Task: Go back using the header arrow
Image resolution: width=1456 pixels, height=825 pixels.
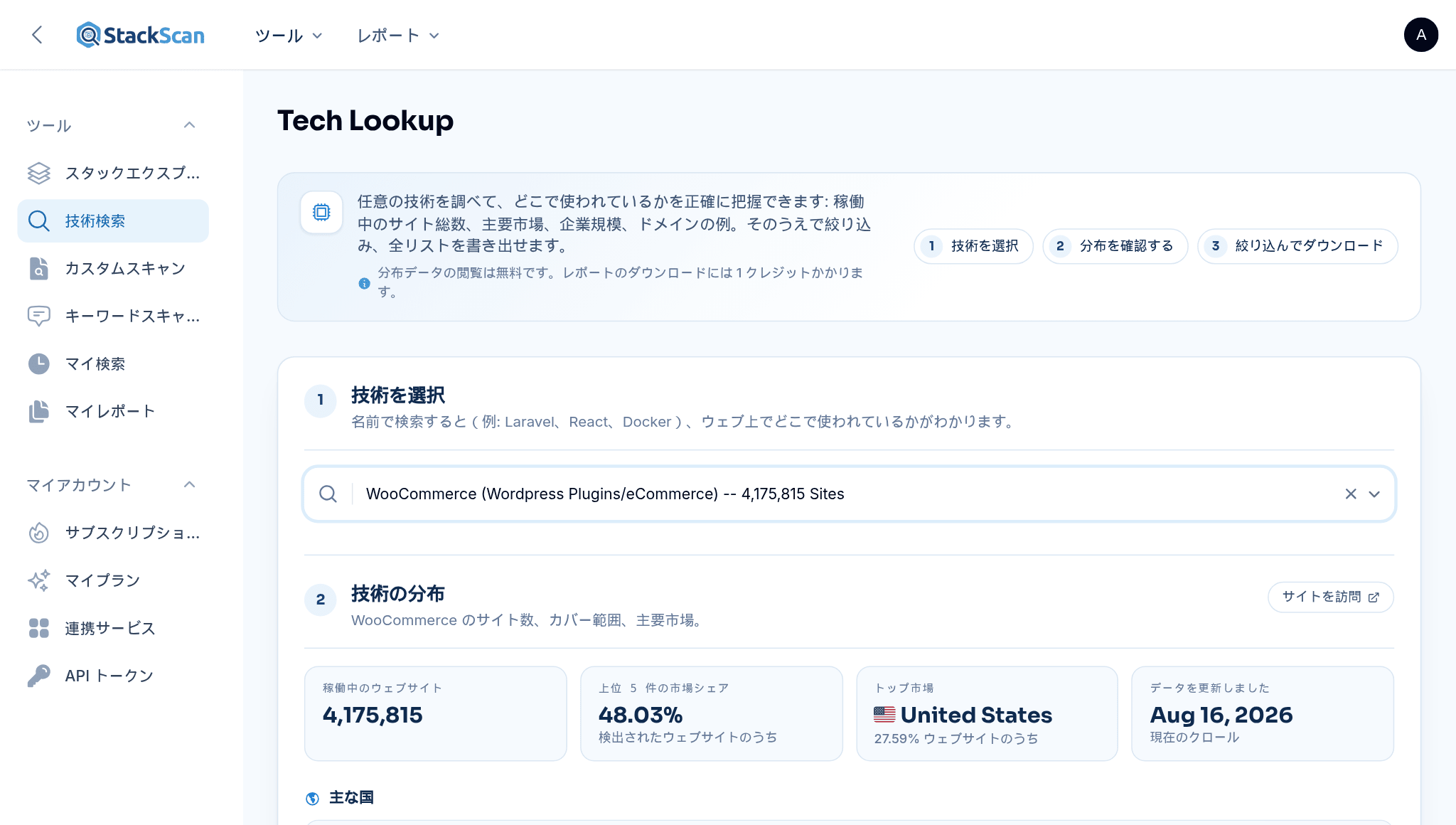Action: click(x=37, y=35)
